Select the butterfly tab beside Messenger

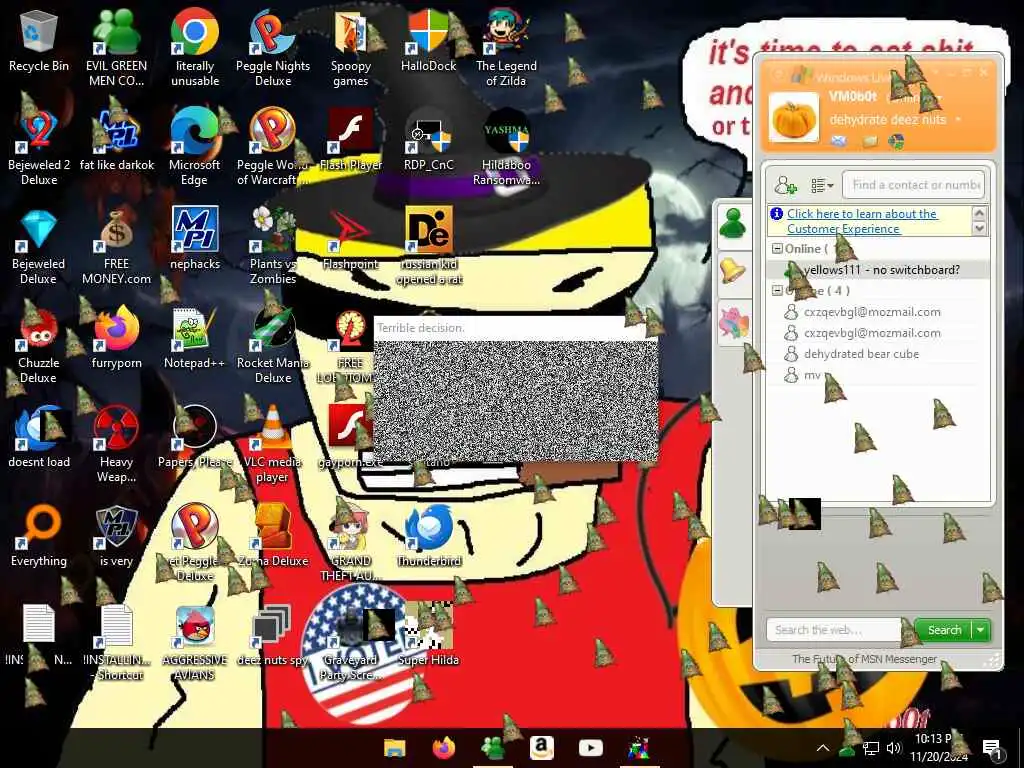pos(733,323)
